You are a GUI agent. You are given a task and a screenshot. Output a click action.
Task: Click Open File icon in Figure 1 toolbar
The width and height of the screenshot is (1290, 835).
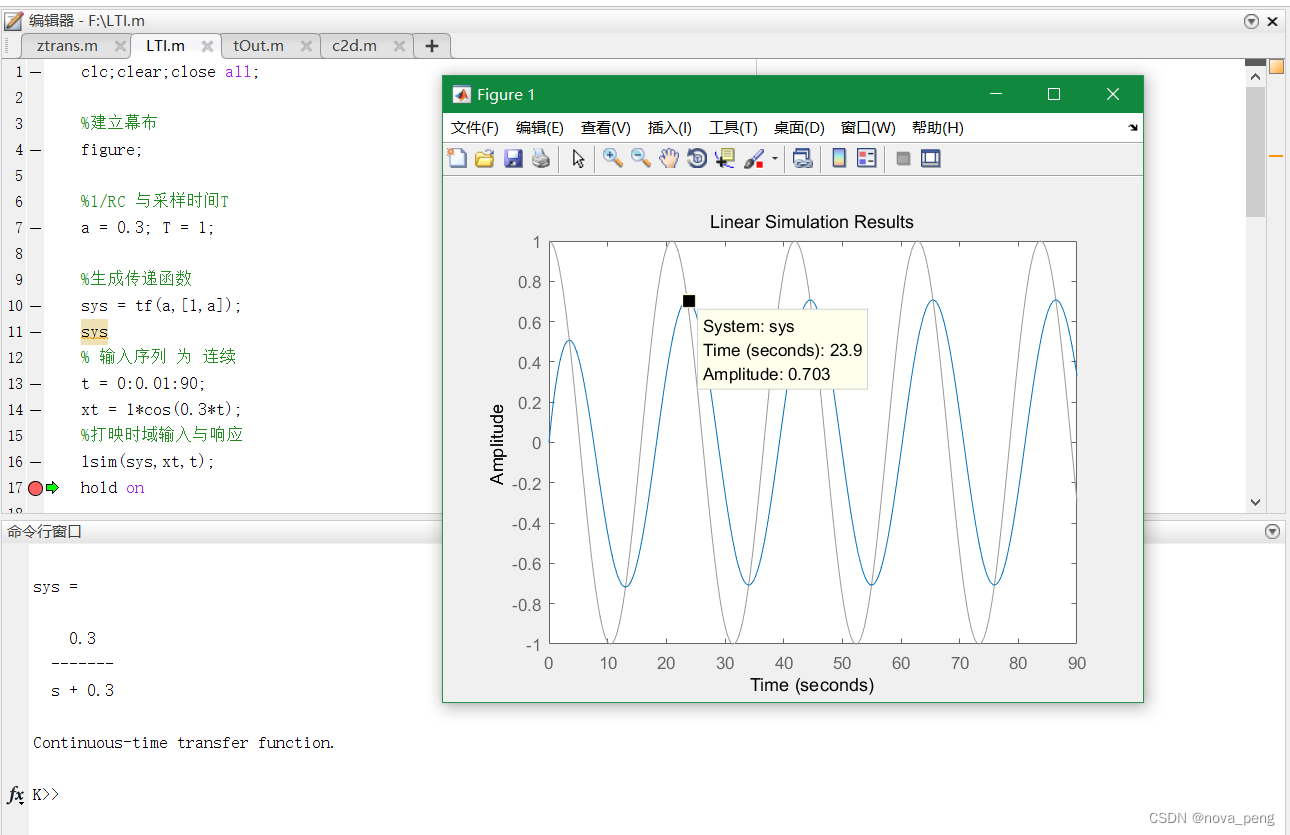[x=485, y=158]
